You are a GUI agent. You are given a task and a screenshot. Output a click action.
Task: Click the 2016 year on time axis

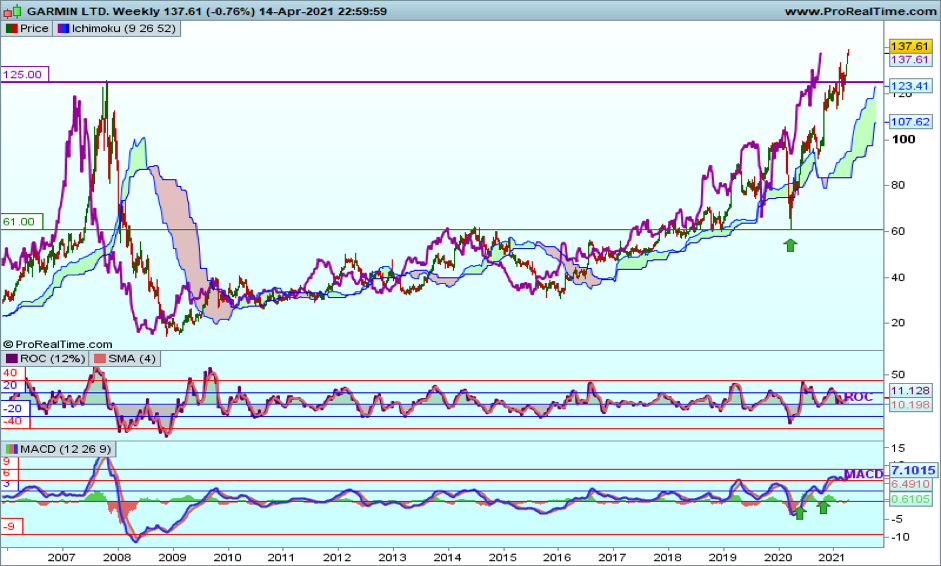pyautogui.click(x=557, y=558)
